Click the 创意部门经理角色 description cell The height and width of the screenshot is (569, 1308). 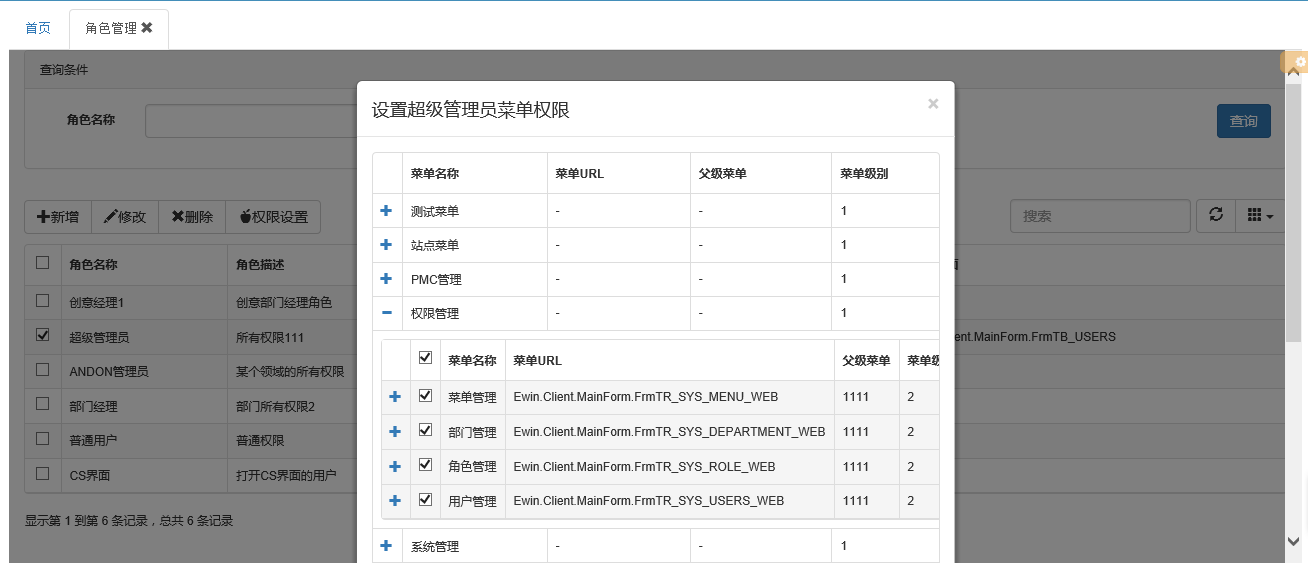291,302
